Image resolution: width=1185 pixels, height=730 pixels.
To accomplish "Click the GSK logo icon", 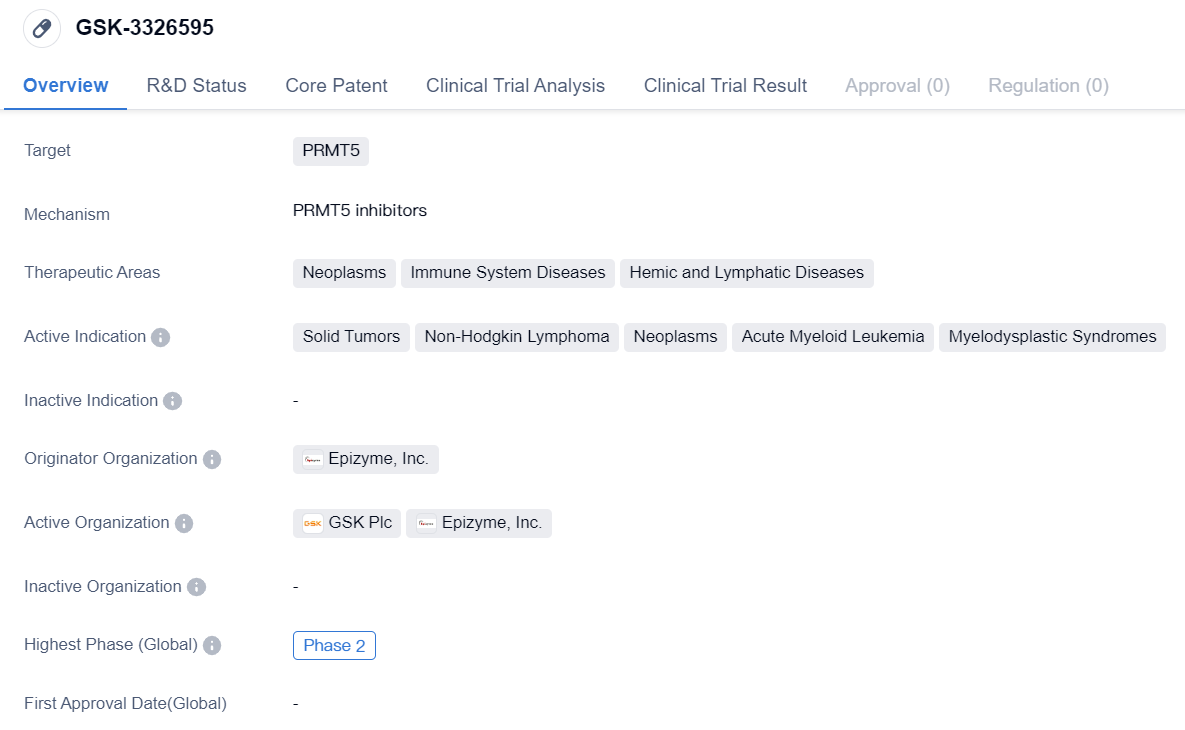I will pos(313,523).
